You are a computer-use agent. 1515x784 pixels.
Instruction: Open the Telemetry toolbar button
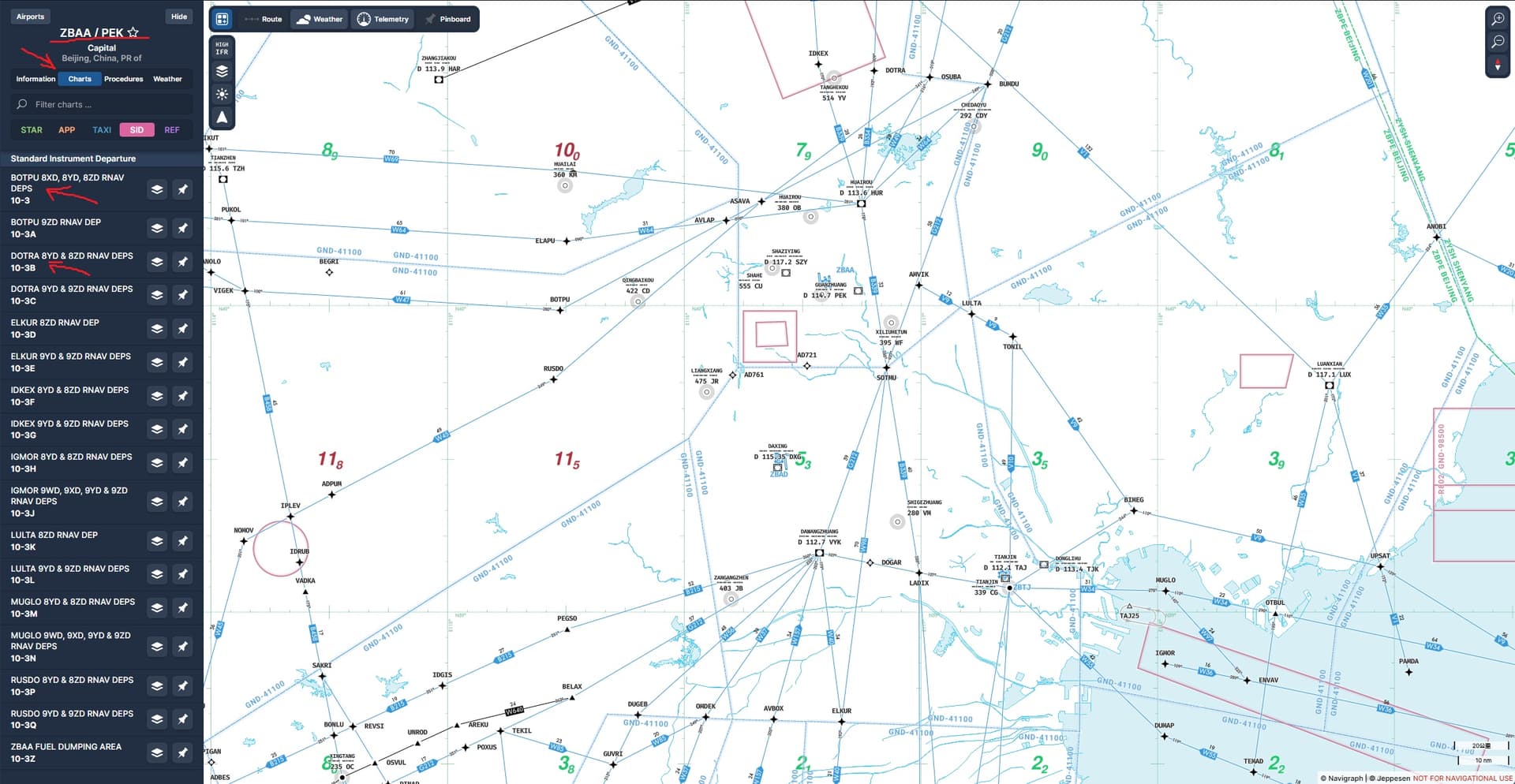tap(383, 19)
